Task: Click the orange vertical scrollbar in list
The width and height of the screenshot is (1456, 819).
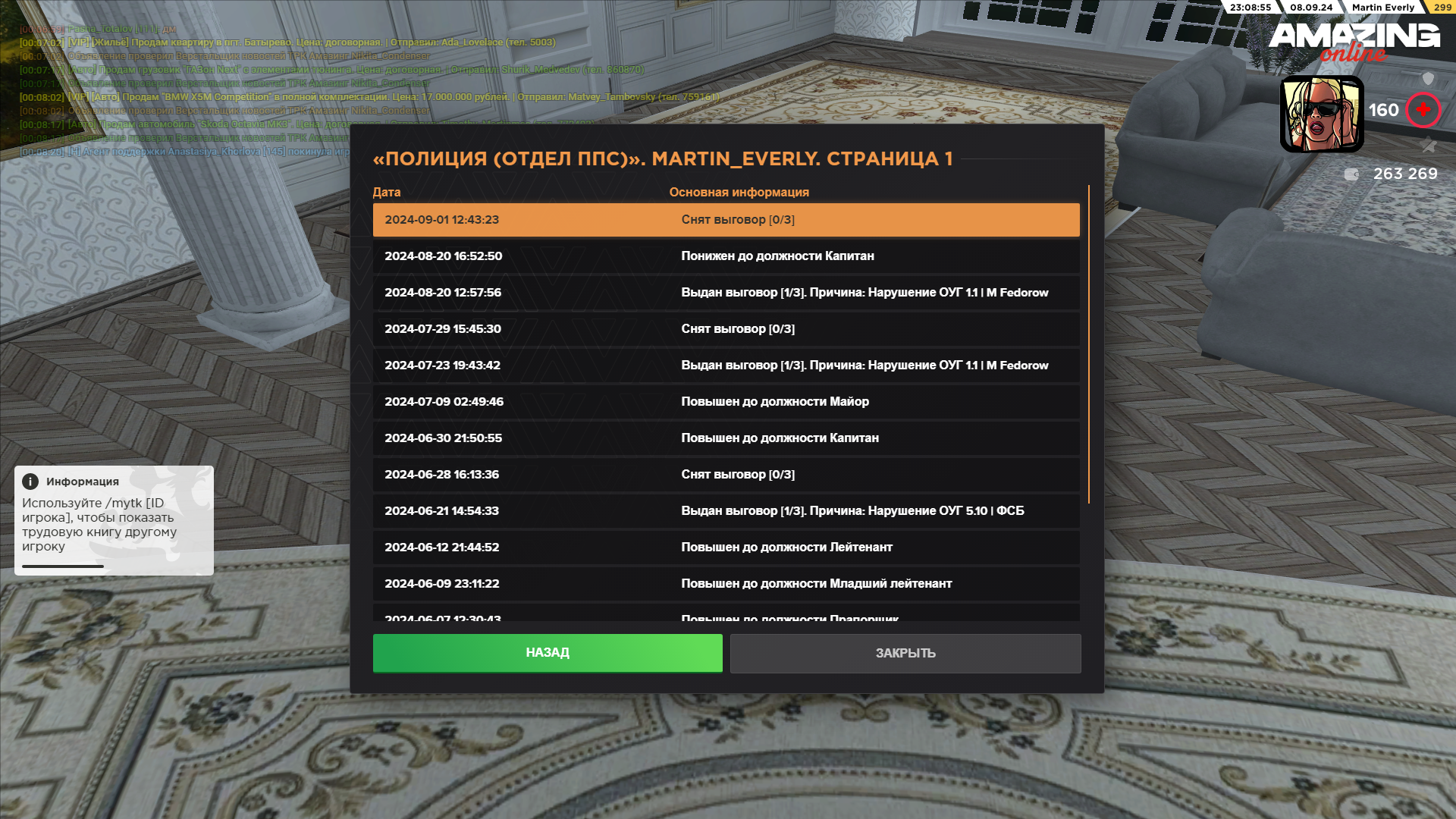Action: pos(1088,344)
